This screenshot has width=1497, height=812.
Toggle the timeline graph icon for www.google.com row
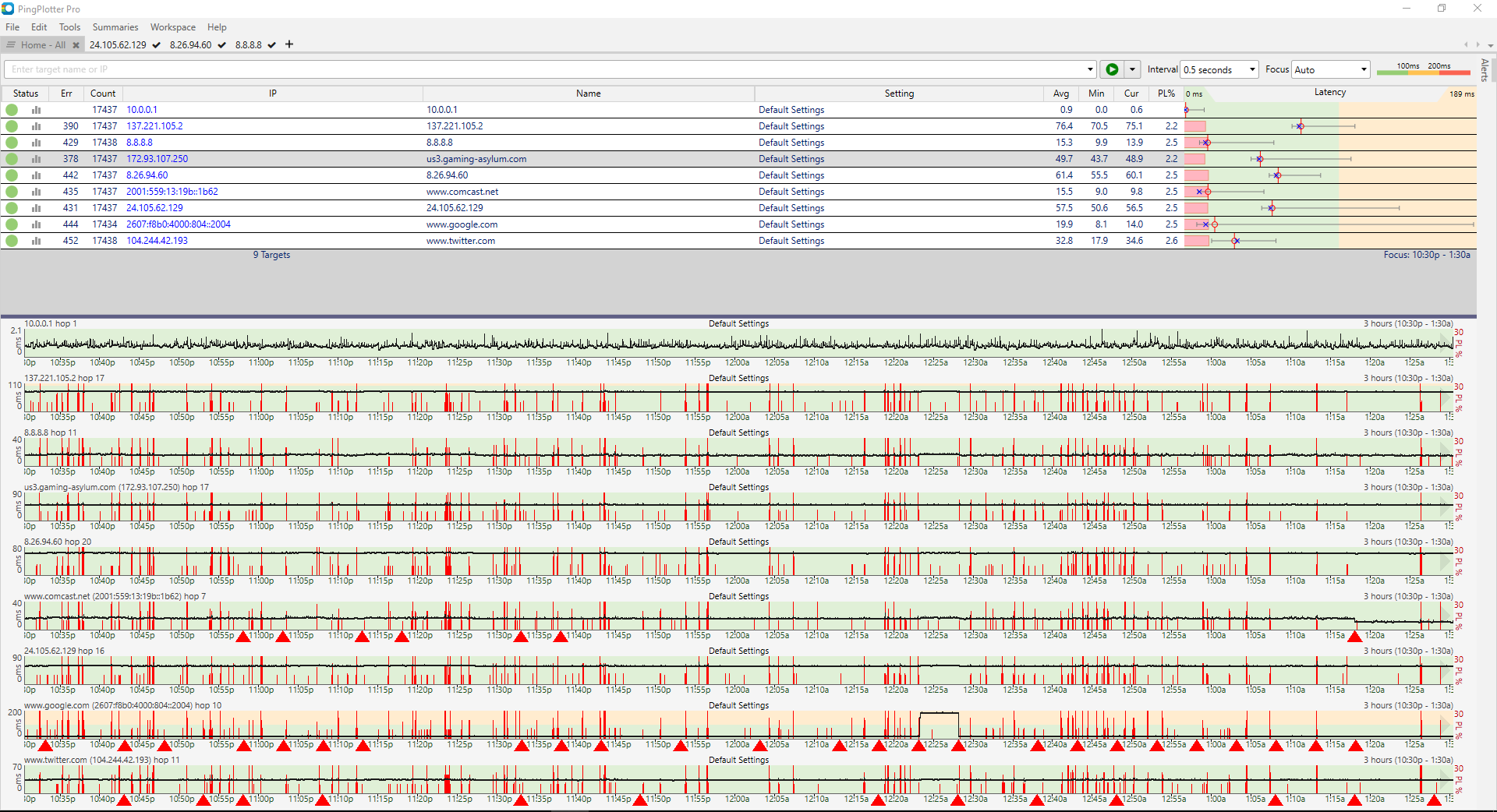click(36, 224)
